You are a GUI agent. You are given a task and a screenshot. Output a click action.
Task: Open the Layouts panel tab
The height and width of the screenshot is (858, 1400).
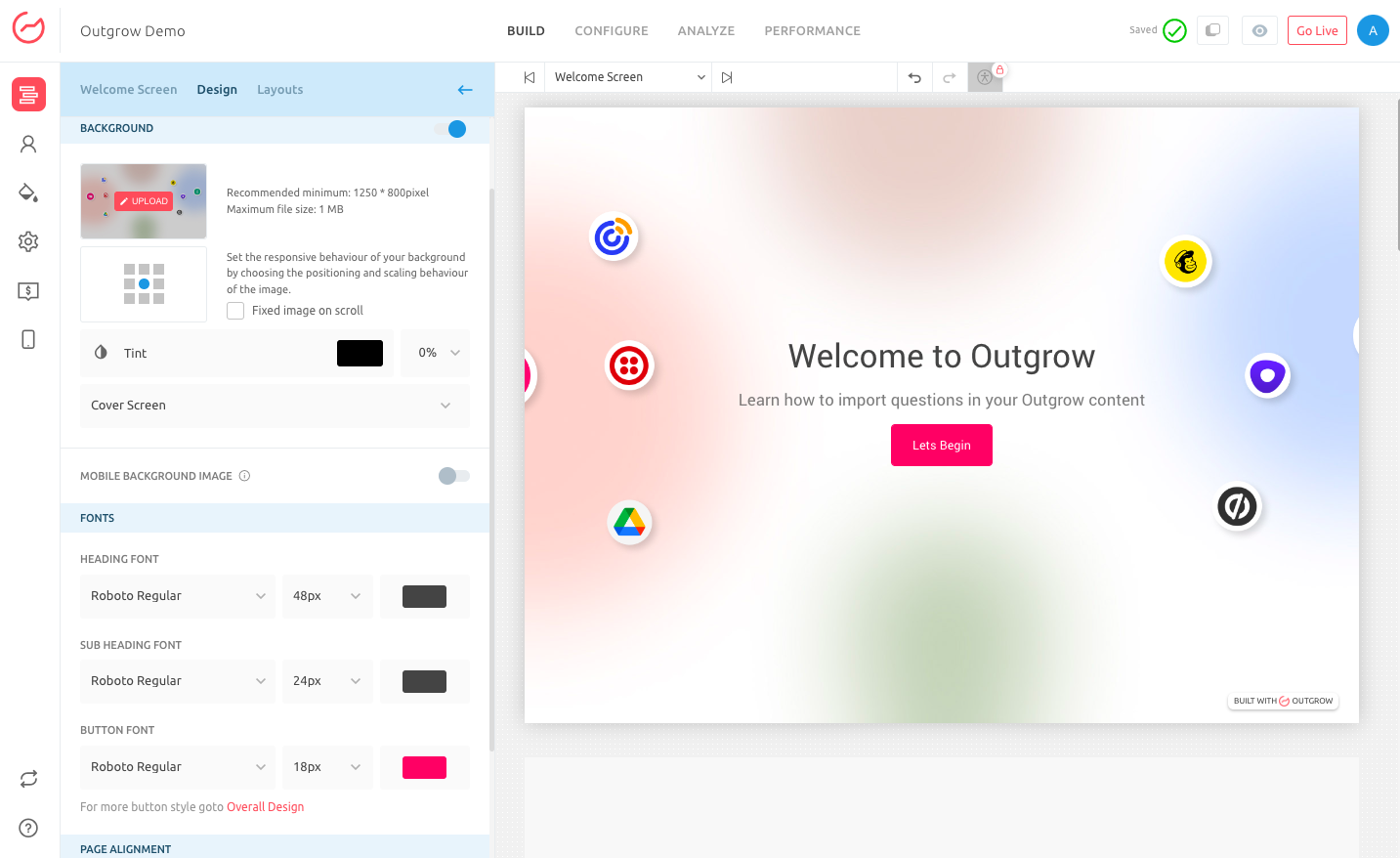pos(280,90)
